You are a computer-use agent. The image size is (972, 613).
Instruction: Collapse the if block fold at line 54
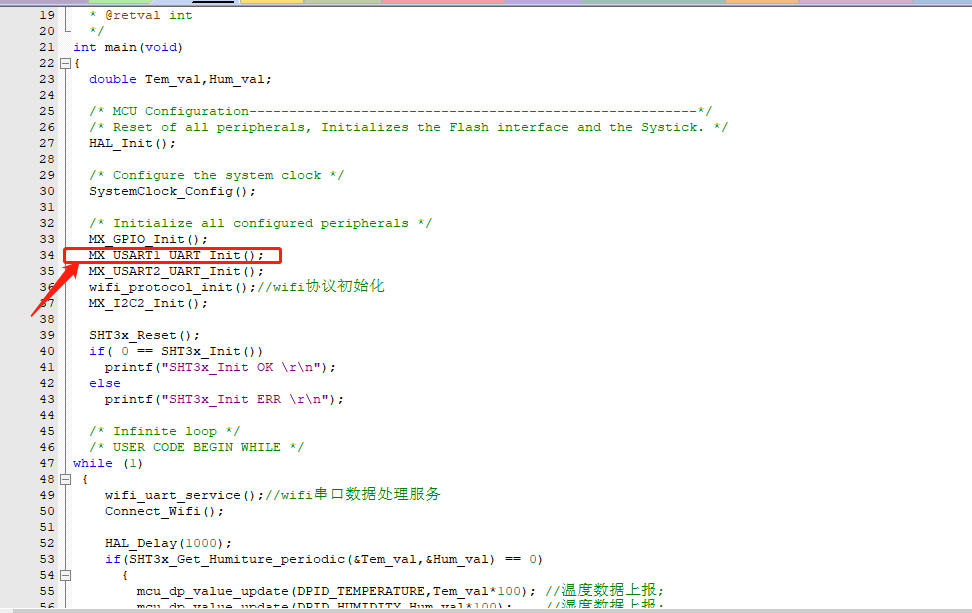[65, 575]
